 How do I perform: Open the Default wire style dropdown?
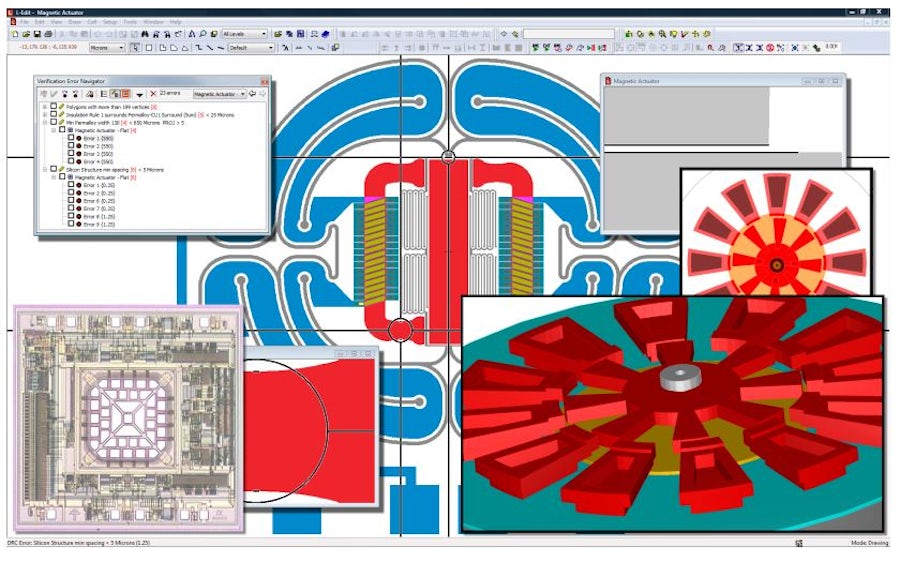pyautogui.click(x=251, y=48)
